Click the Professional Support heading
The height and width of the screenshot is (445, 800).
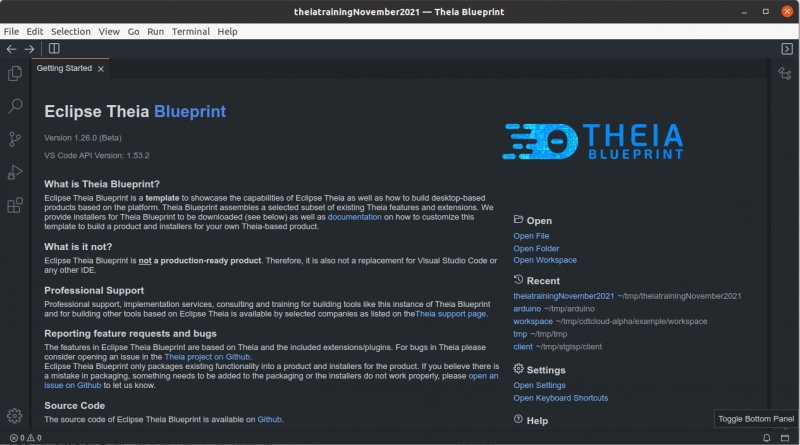pos(94,290)
